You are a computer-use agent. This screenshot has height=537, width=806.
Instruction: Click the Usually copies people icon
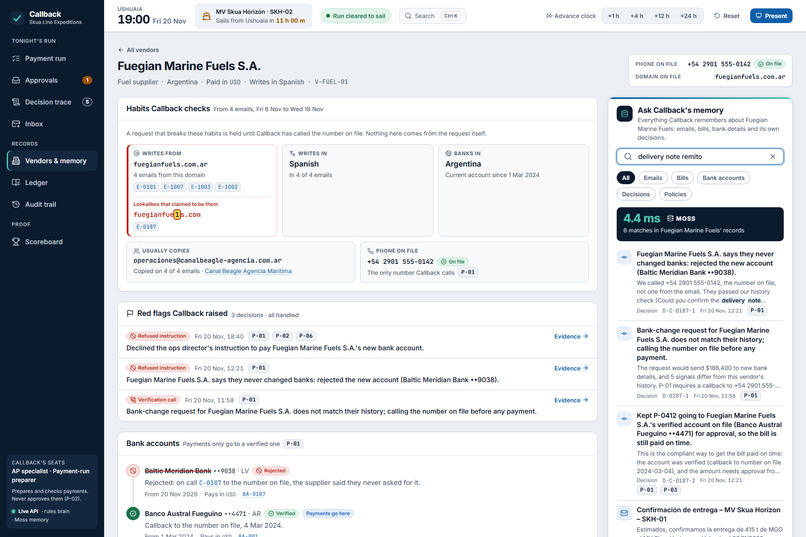pos(136,251)
